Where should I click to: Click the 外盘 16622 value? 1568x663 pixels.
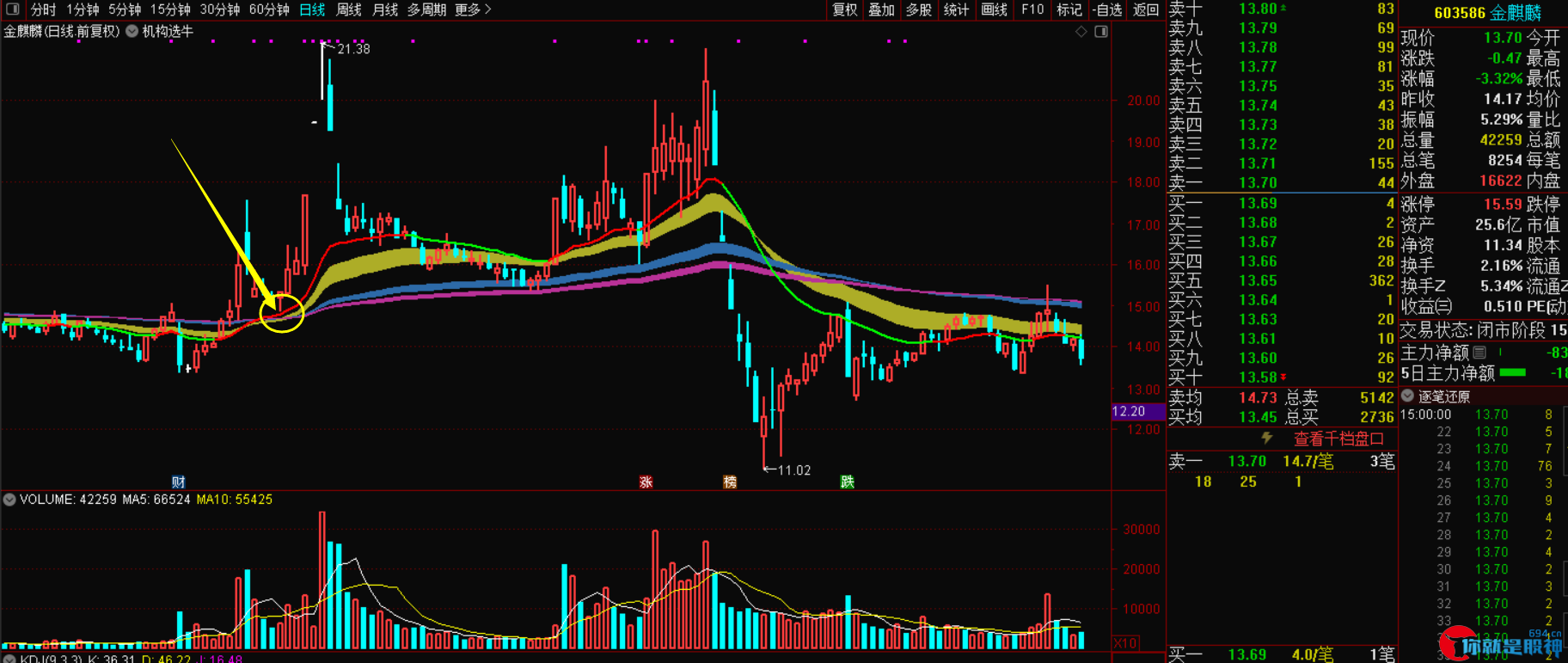[x=1501, y=181]
